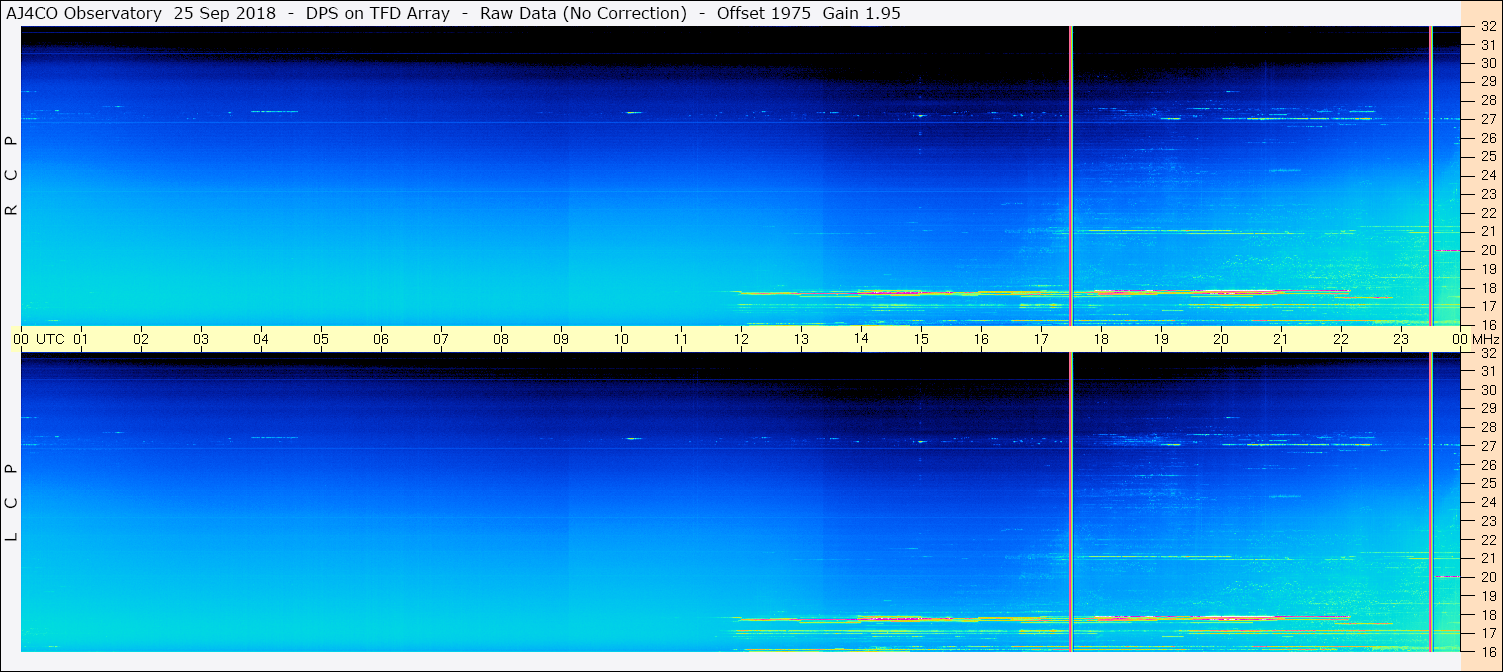Select the 03 hour on time axis
This screenshot has height=672, width=1503.
(201, 339)
